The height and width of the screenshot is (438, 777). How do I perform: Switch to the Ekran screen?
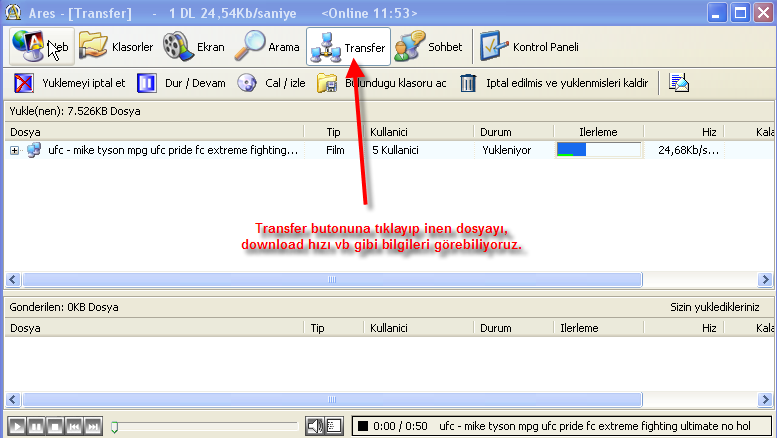tap(194, 47)
